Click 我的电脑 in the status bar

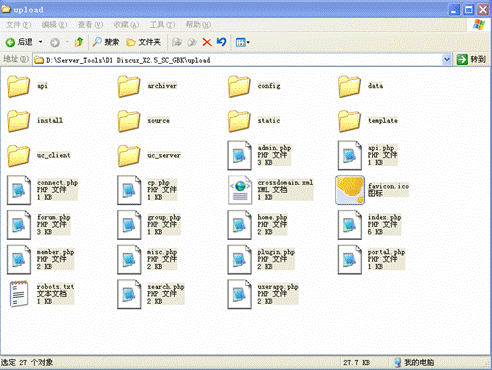click(x=419, y=362)
